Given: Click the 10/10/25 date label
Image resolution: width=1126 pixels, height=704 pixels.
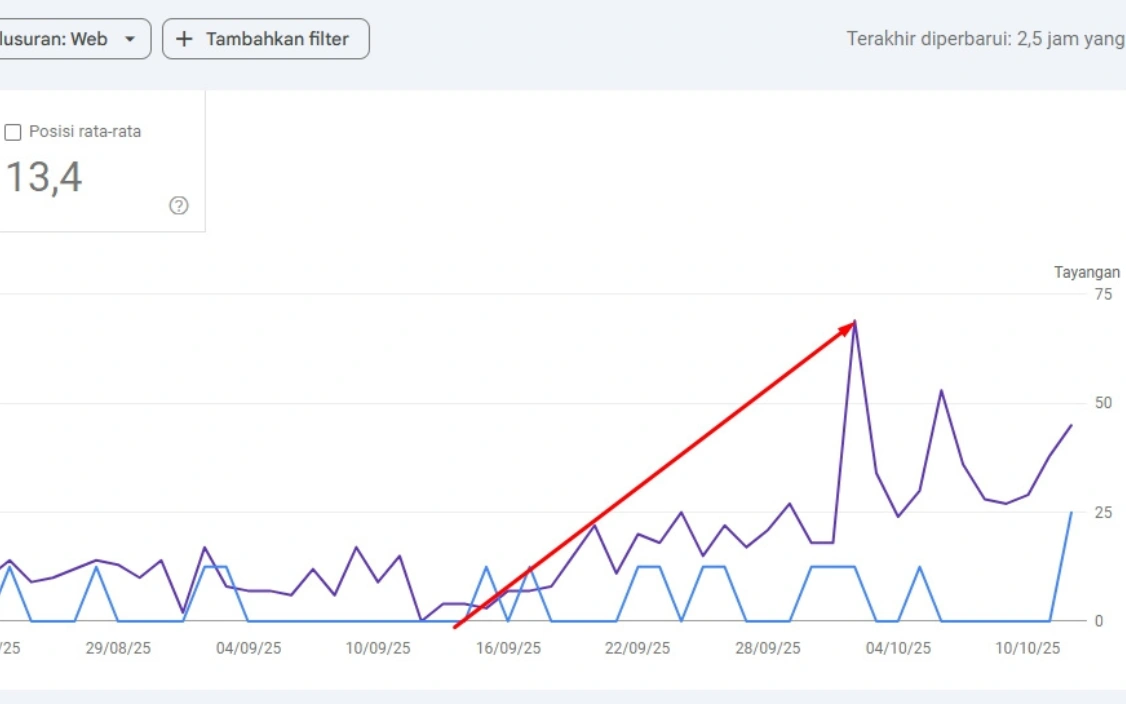Looking at the screenshot, I should tap(1028, 648).
